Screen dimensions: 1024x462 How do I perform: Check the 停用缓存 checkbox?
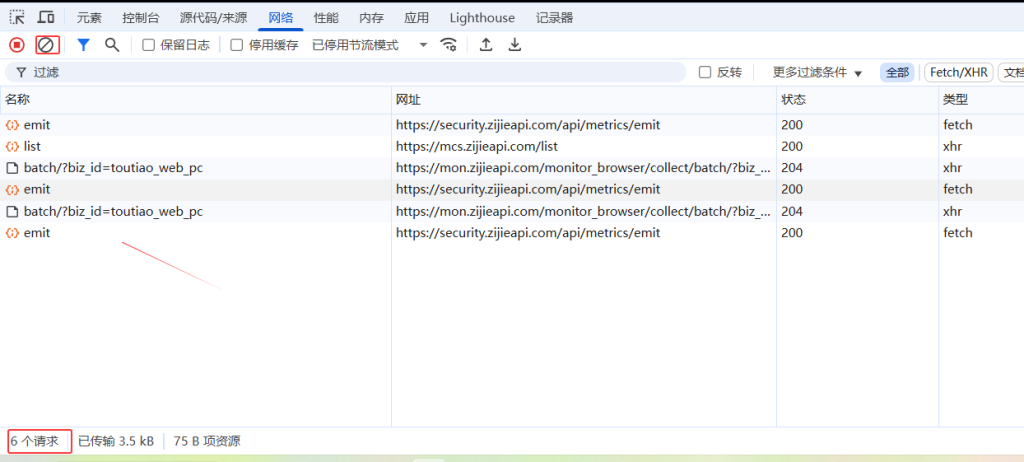[237, 45]
